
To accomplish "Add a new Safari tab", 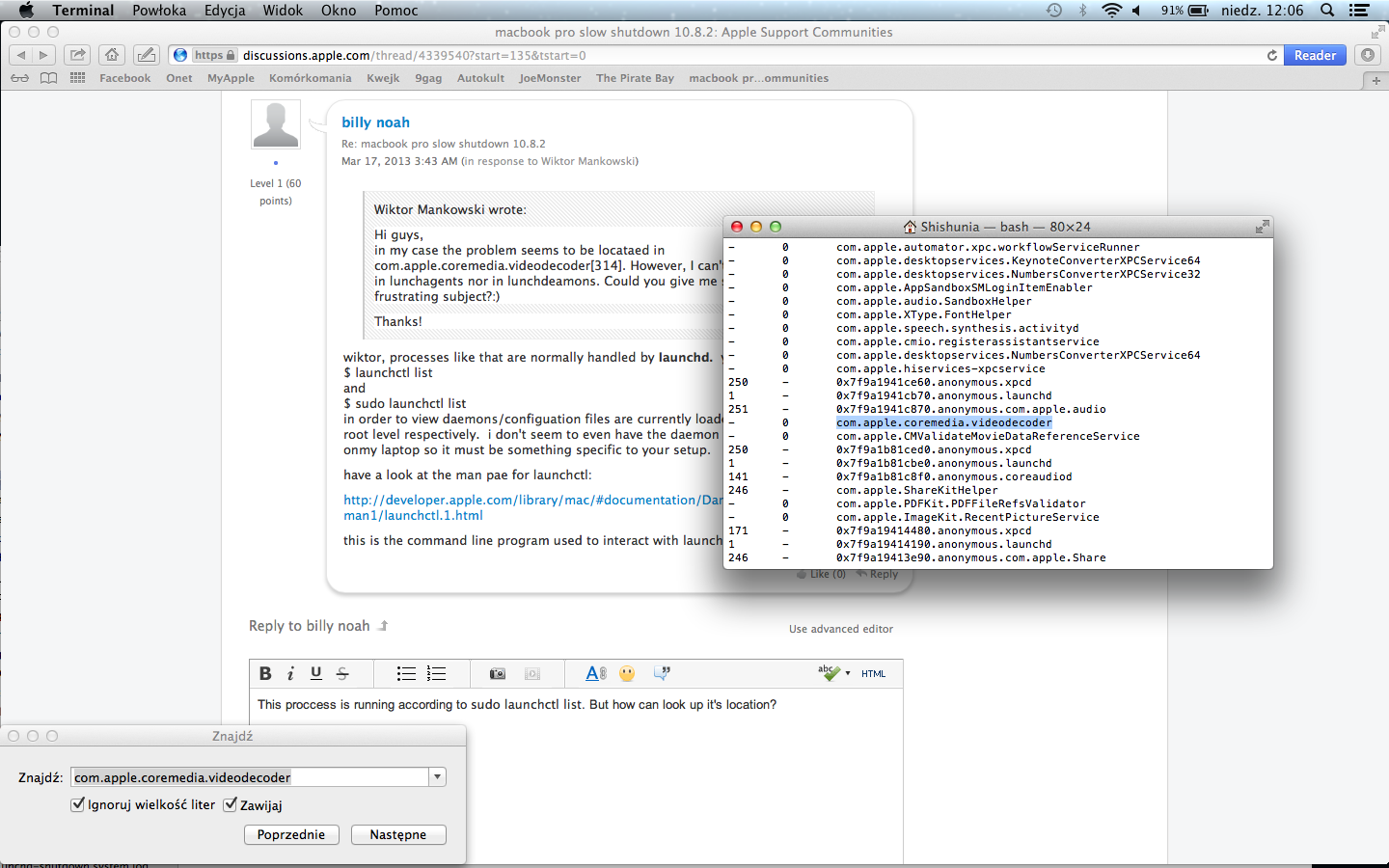I will pos(1376,81).
